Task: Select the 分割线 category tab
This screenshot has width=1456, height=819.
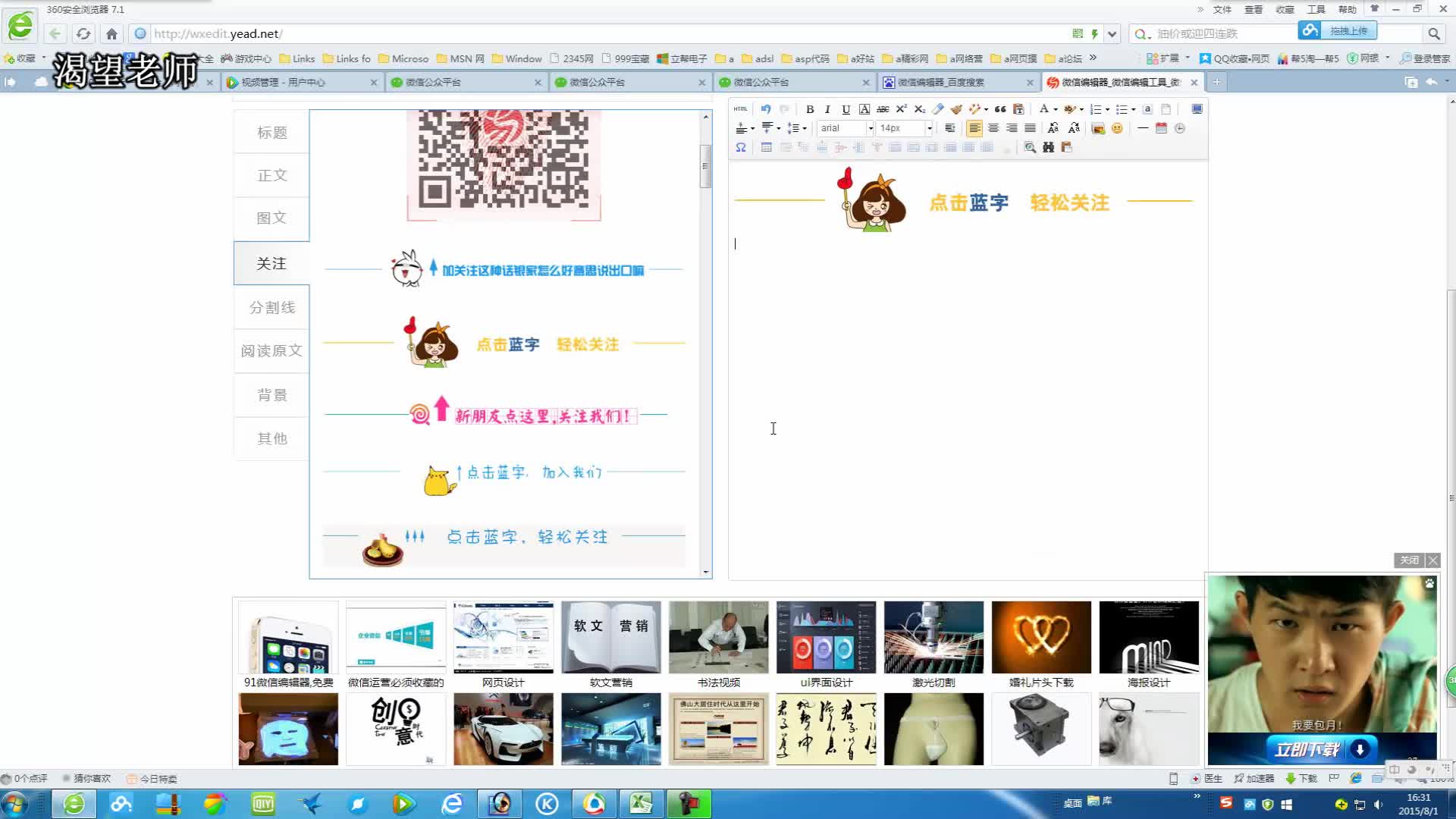Action: click(271, 307)
